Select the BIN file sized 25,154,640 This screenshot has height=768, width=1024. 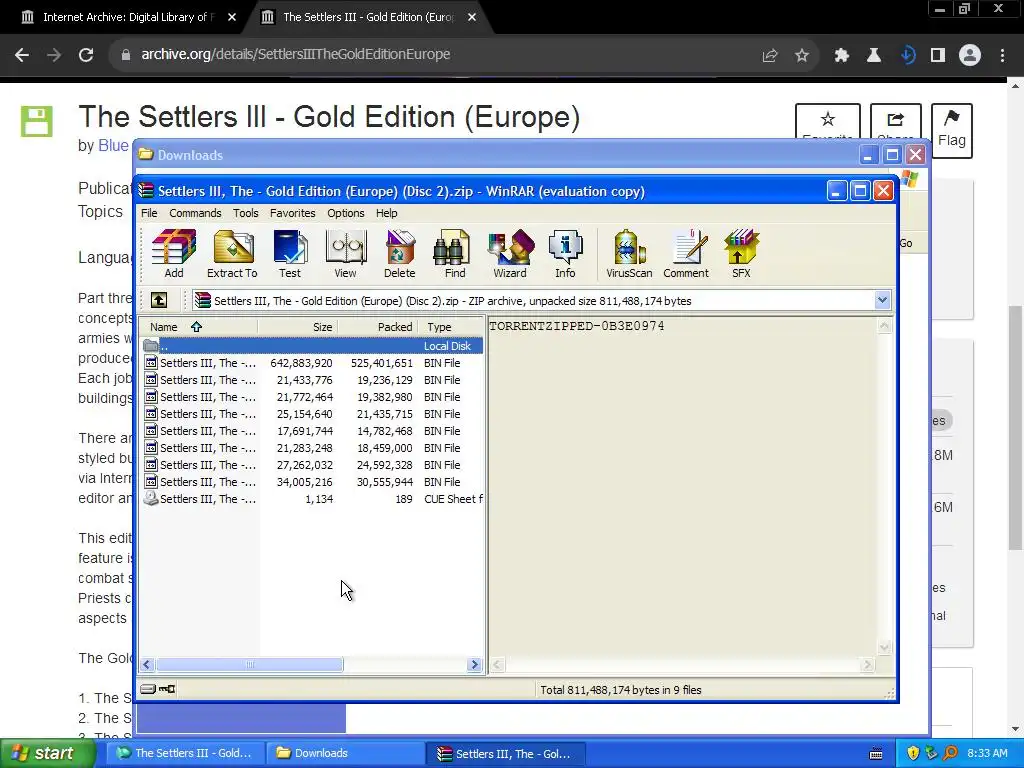pos(312,414)
